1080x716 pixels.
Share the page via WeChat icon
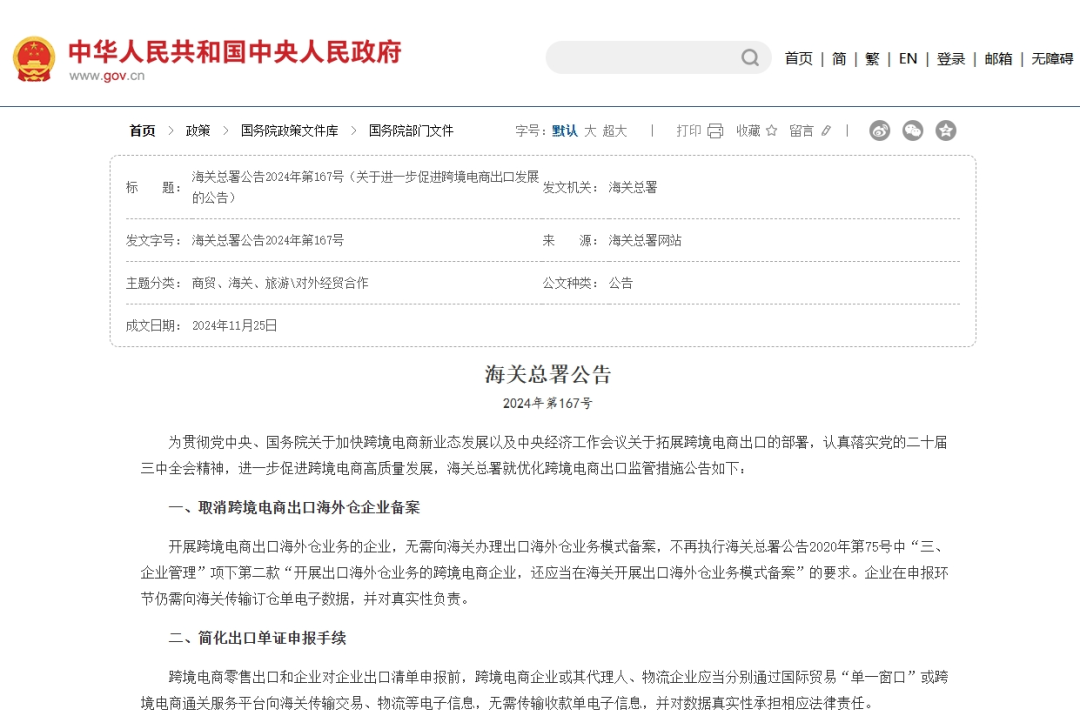point(913,130)
